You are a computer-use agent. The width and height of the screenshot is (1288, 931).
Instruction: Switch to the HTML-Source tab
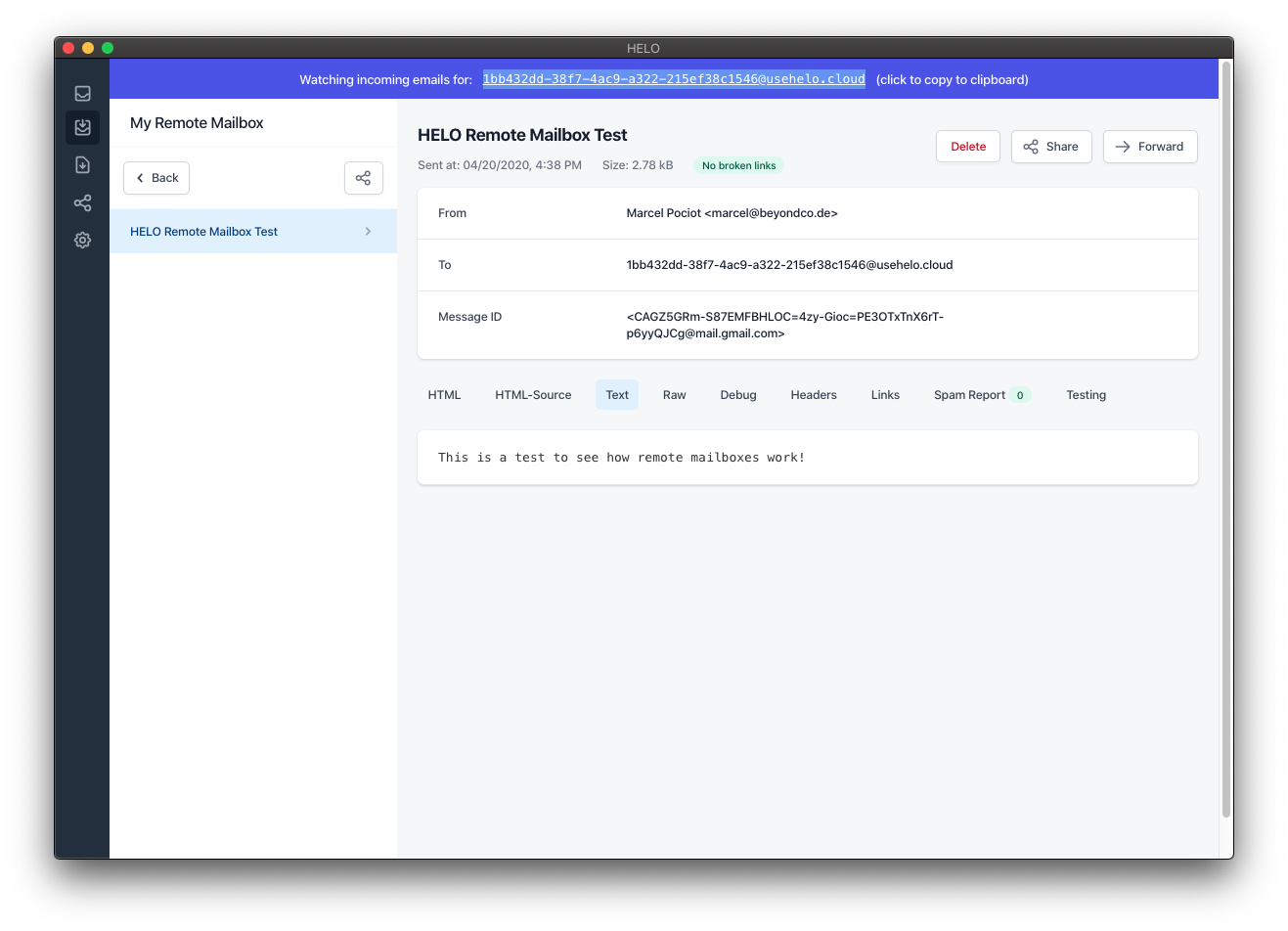533,395
